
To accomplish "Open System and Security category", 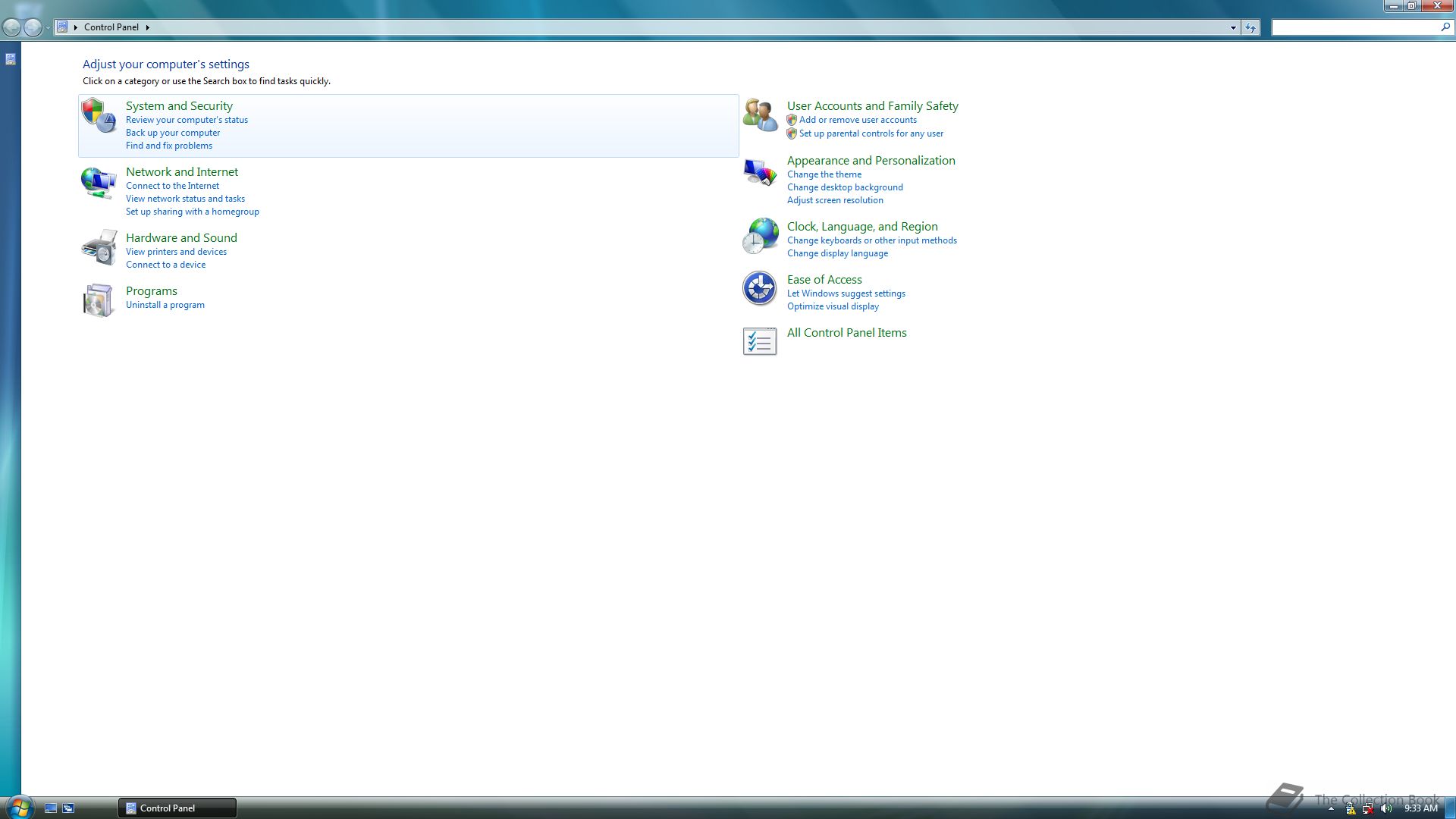I will pyautogui.click(x=179, y=106).
